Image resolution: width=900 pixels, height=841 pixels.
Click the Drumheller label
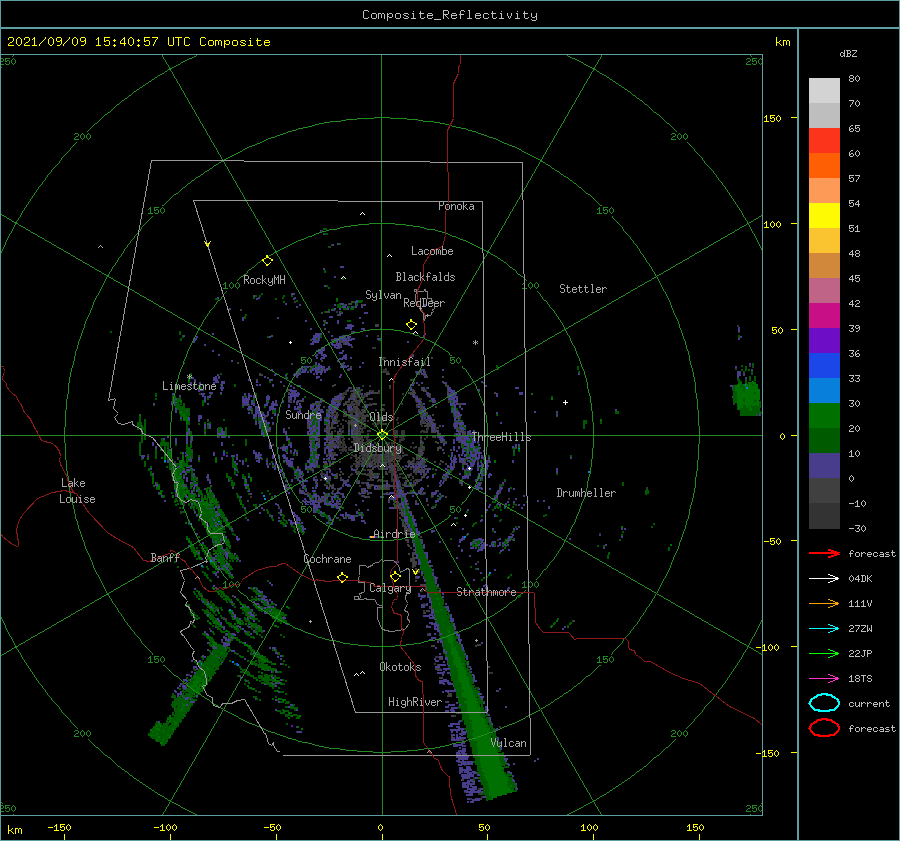pos(586,493)
